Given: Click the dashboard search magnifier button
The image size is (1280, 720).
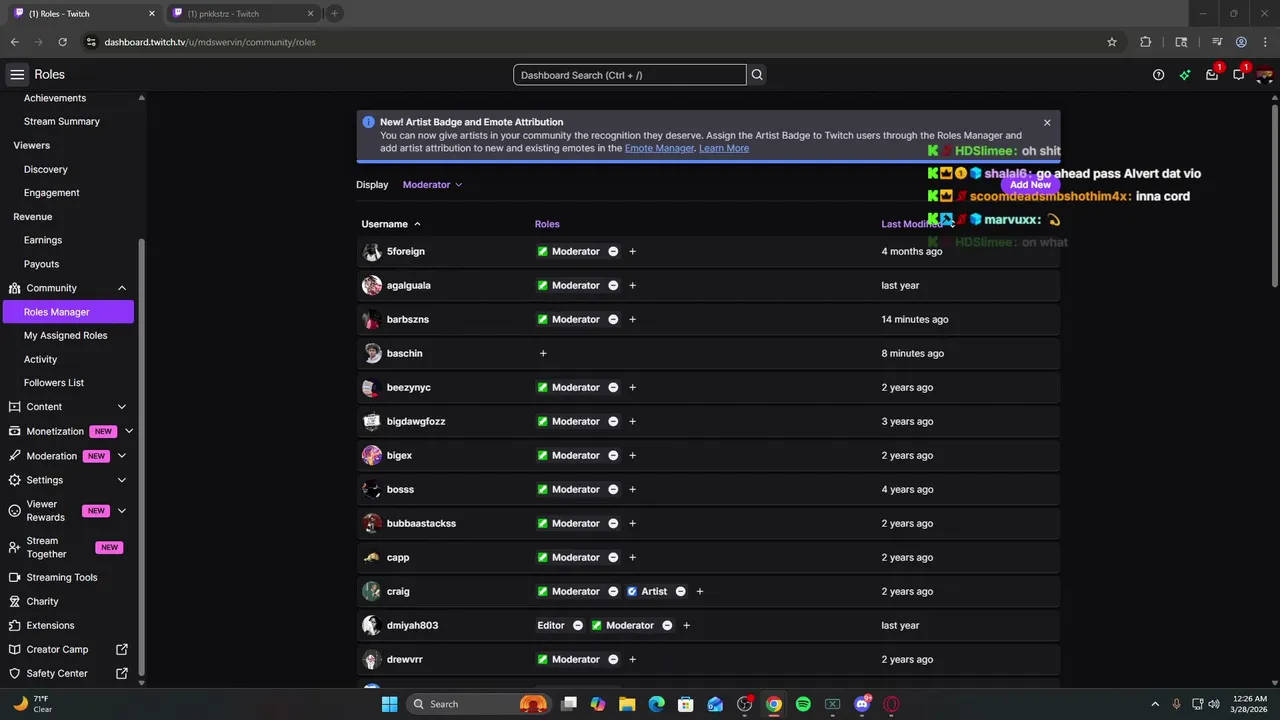Looking at the screenshot, I should coord(757,75).
